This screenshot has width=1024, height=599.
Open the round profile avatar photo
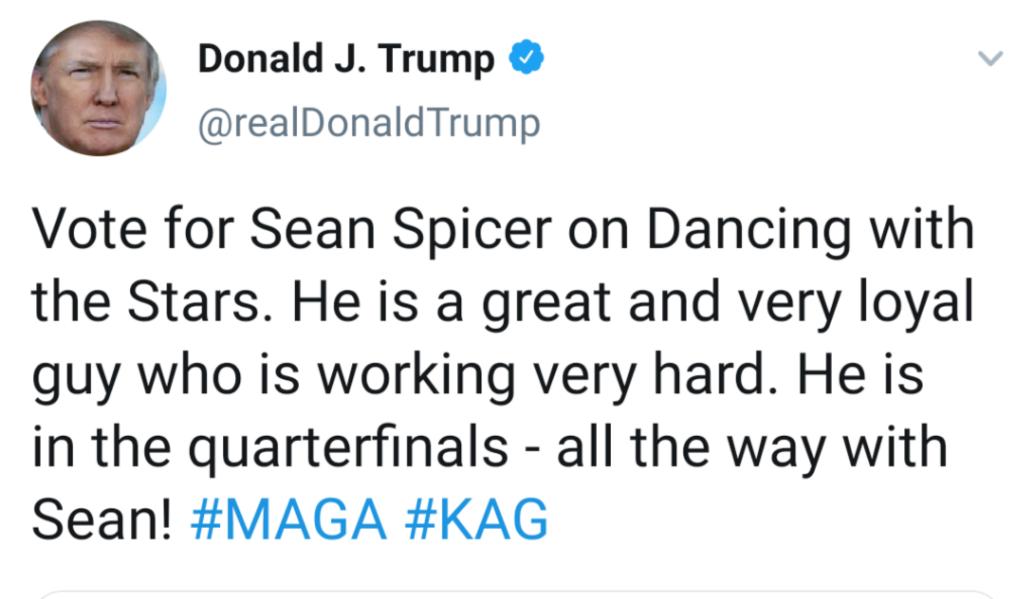click(x=99, y=88)
